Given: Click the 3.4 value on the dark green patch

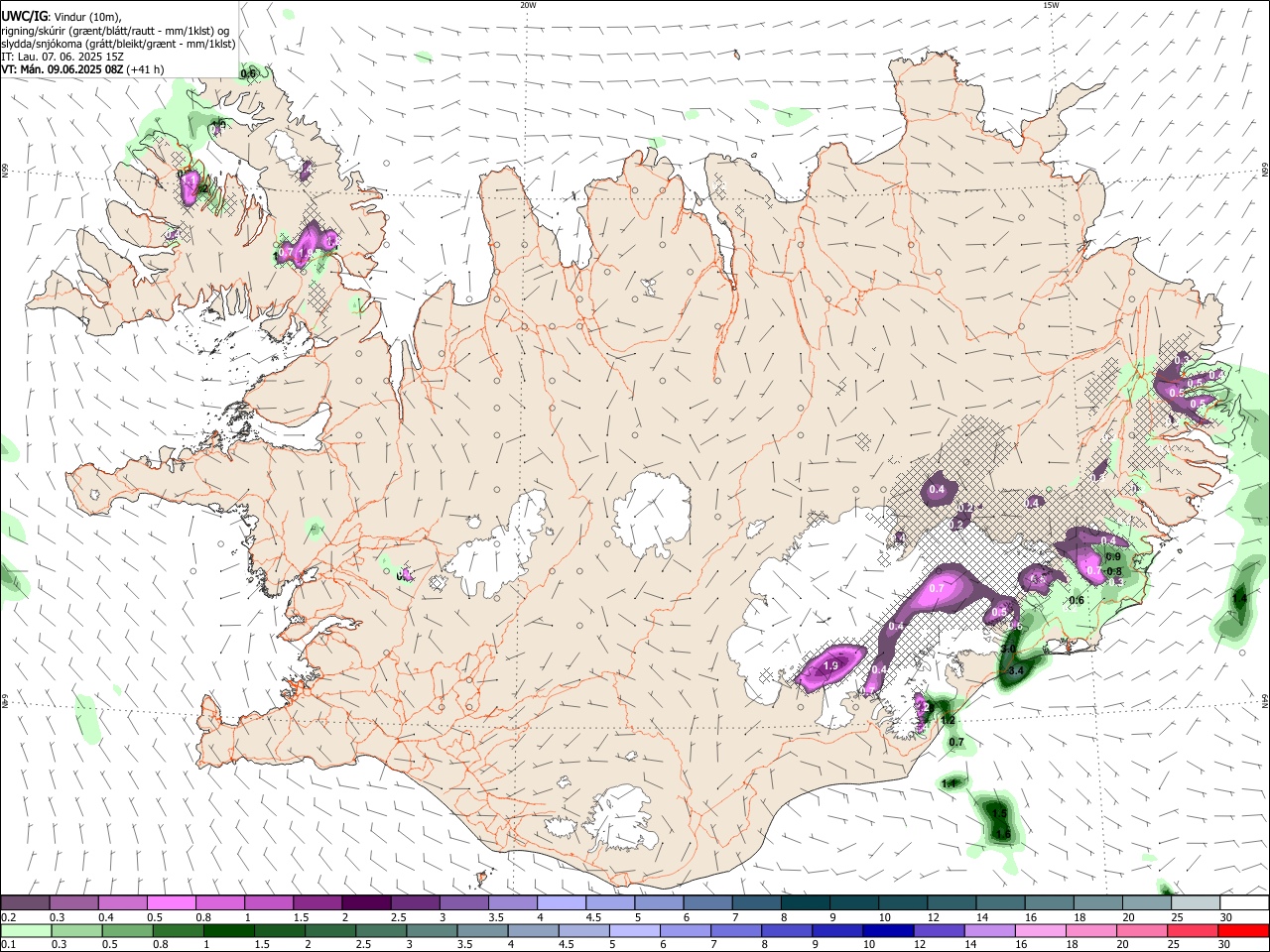Looking at the screenshot, I should [x=1015, y=671].
